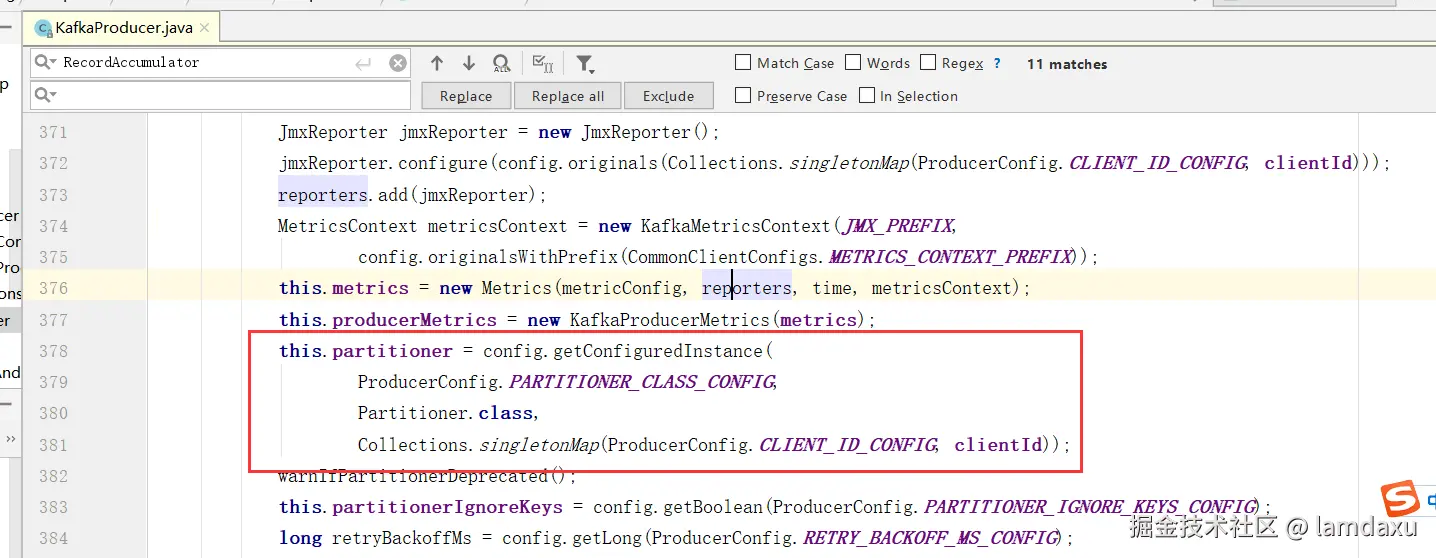Click line number 378 in gutter
Image resolution: width=1436 pixels, height=558 pixels.
click(x=53, y=351)
